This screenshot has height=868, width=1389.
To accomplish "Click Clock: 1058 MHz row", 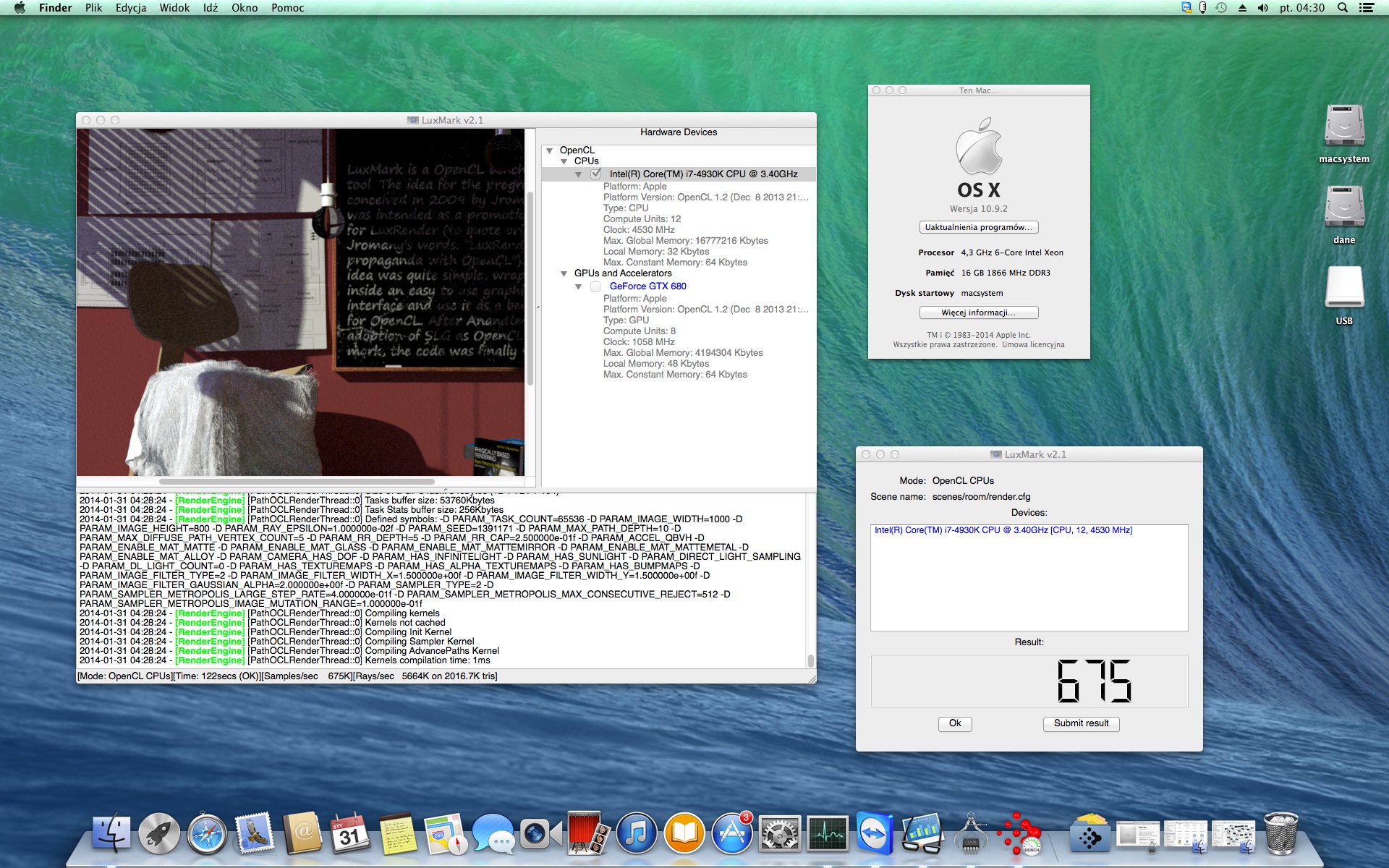I will pyautogui.click(x=639, y=342).
